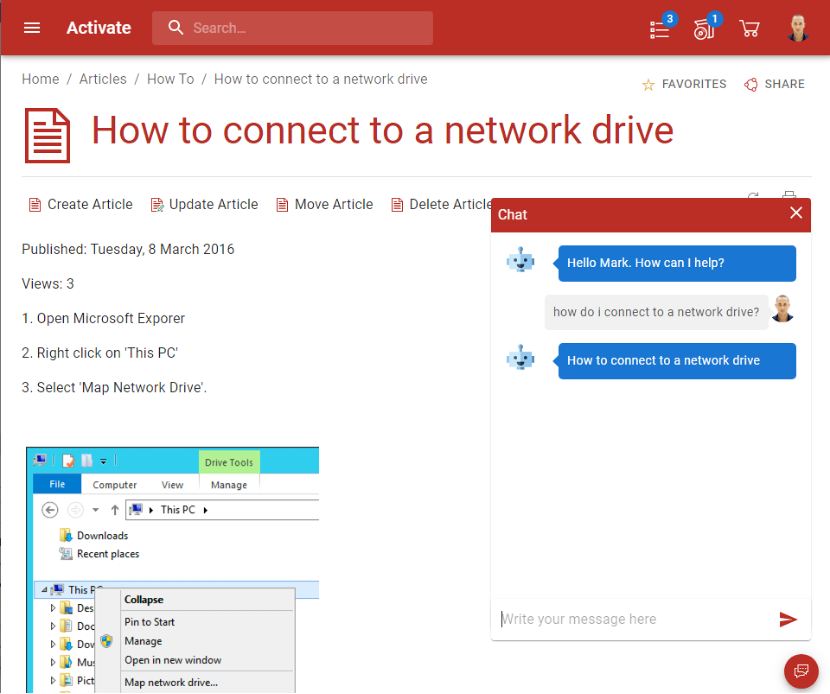This screenshot has width=830, height=694.
Task: Click the large article document icon
Action: [47, 136]
